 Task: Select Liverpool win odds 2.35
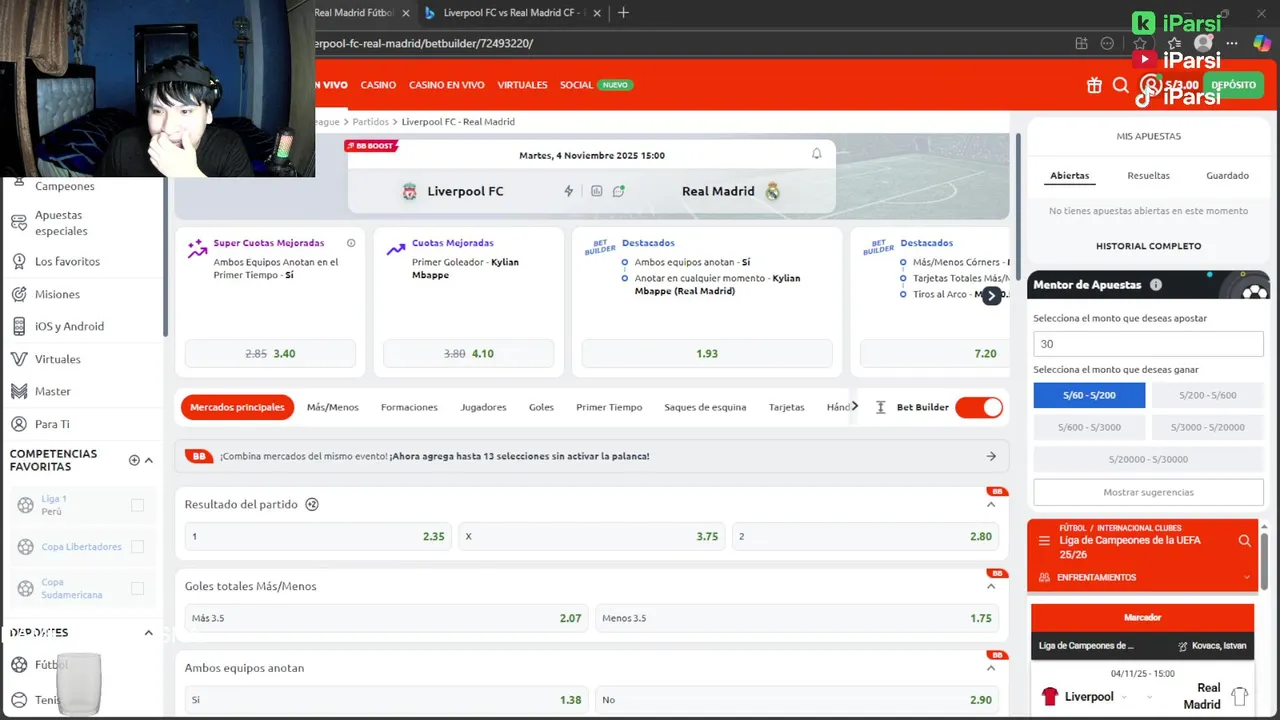coord(318,536)
